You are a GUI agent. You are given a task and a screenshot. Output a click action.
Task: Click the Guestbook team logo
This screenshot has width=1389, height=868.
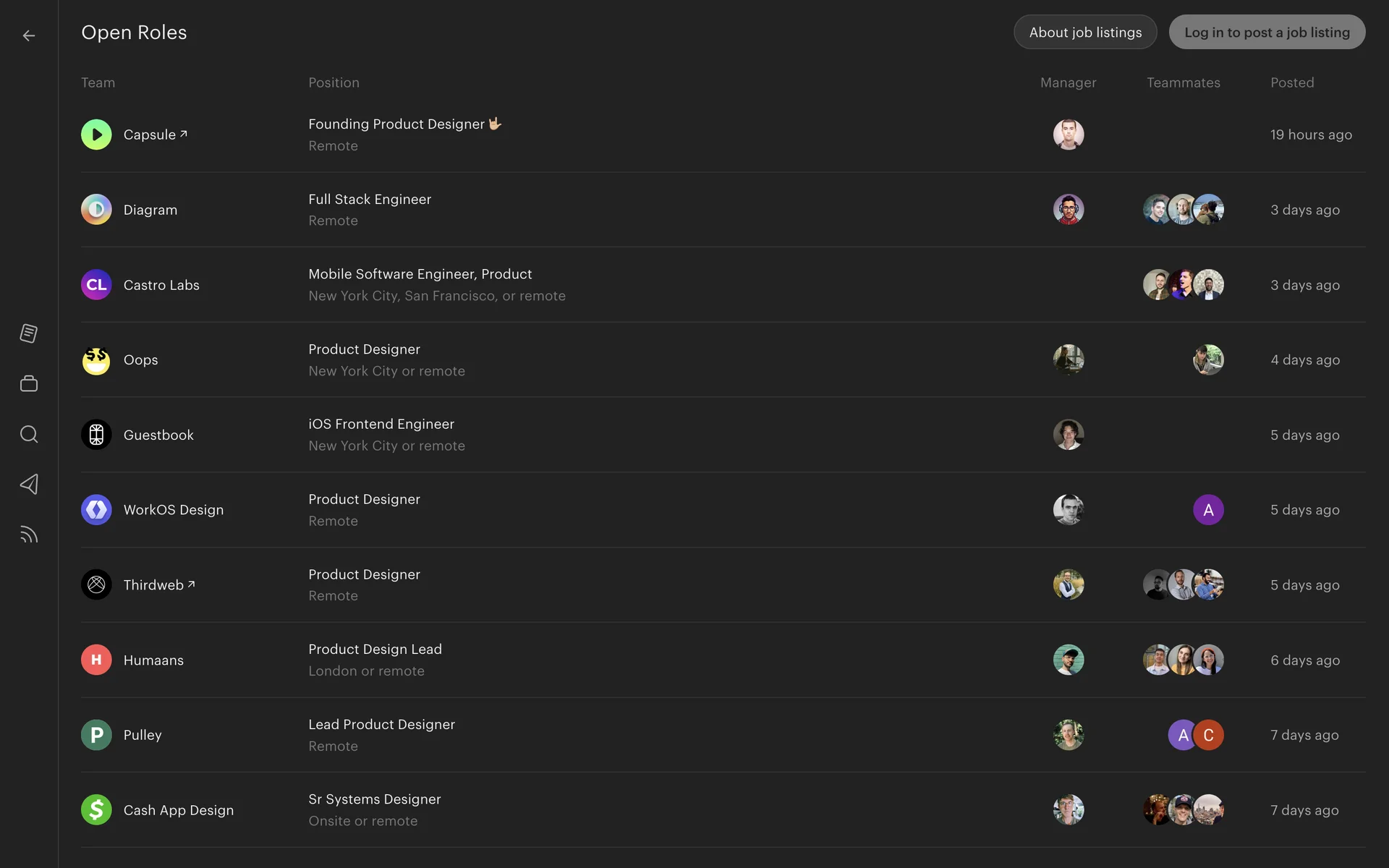point(96,435)
